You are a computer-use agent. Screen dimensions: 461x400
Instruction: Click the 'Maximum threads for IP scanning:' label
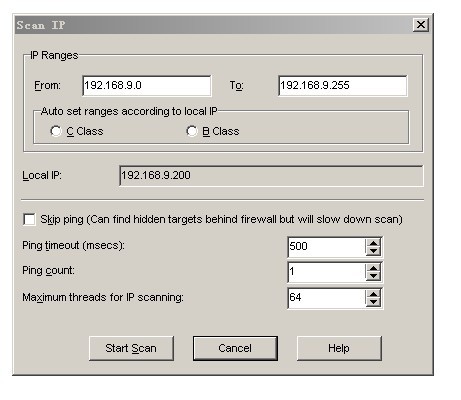[x=103, y=297]
